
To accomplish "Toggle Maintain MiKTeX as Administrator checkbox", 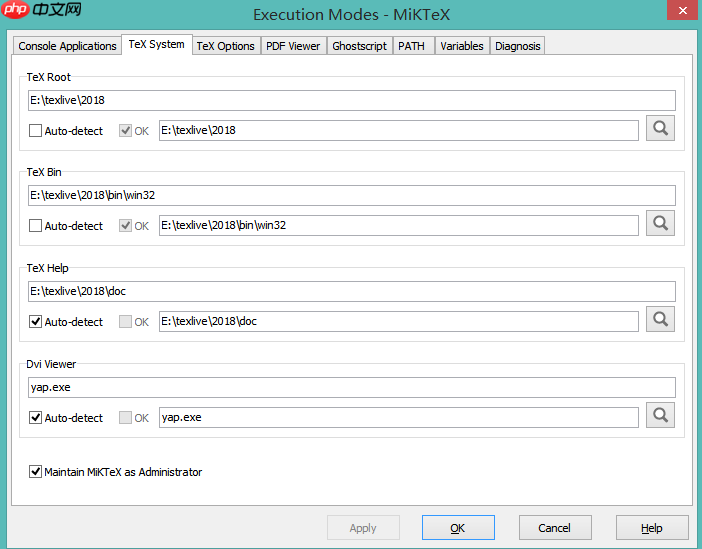I will tap(35, 472).
